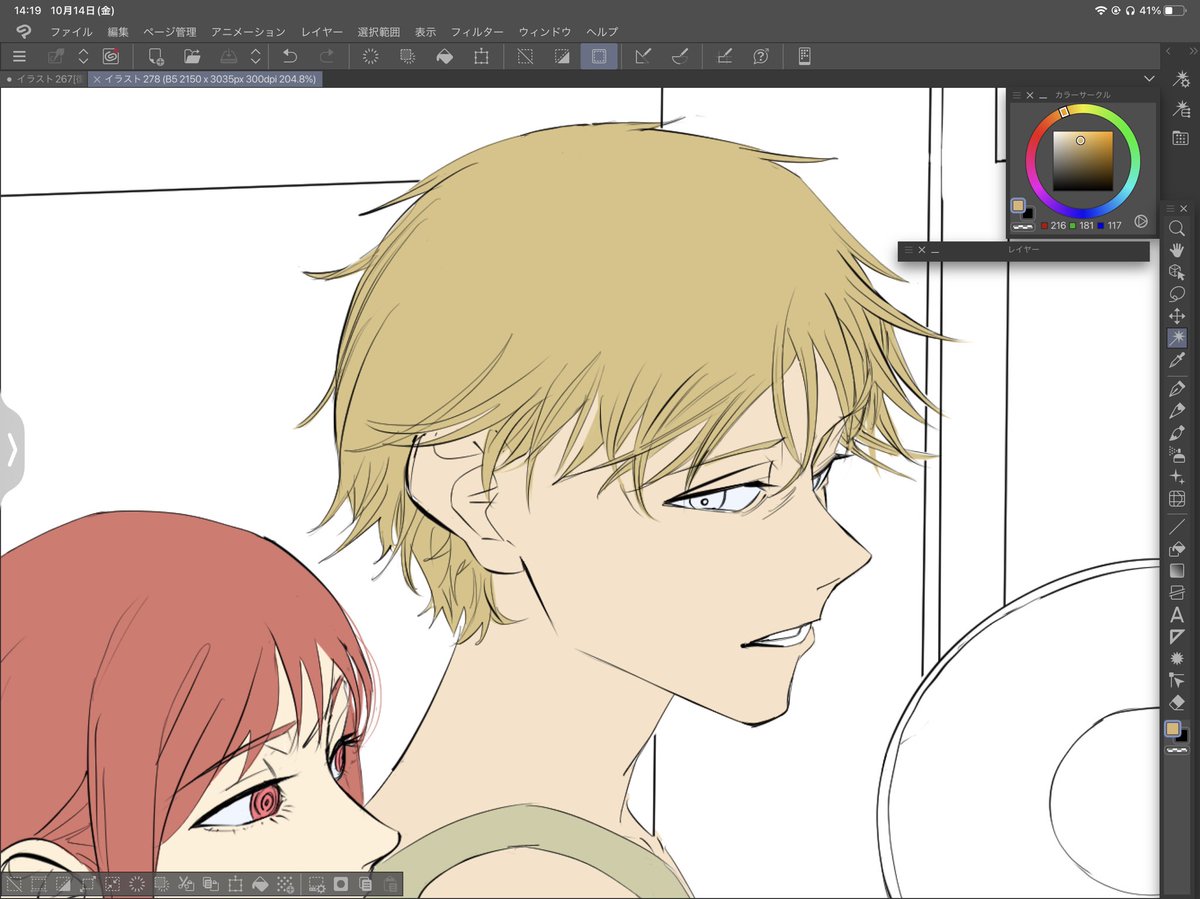Switch to the イラスト 267 canvas tab

pos(43,79)
